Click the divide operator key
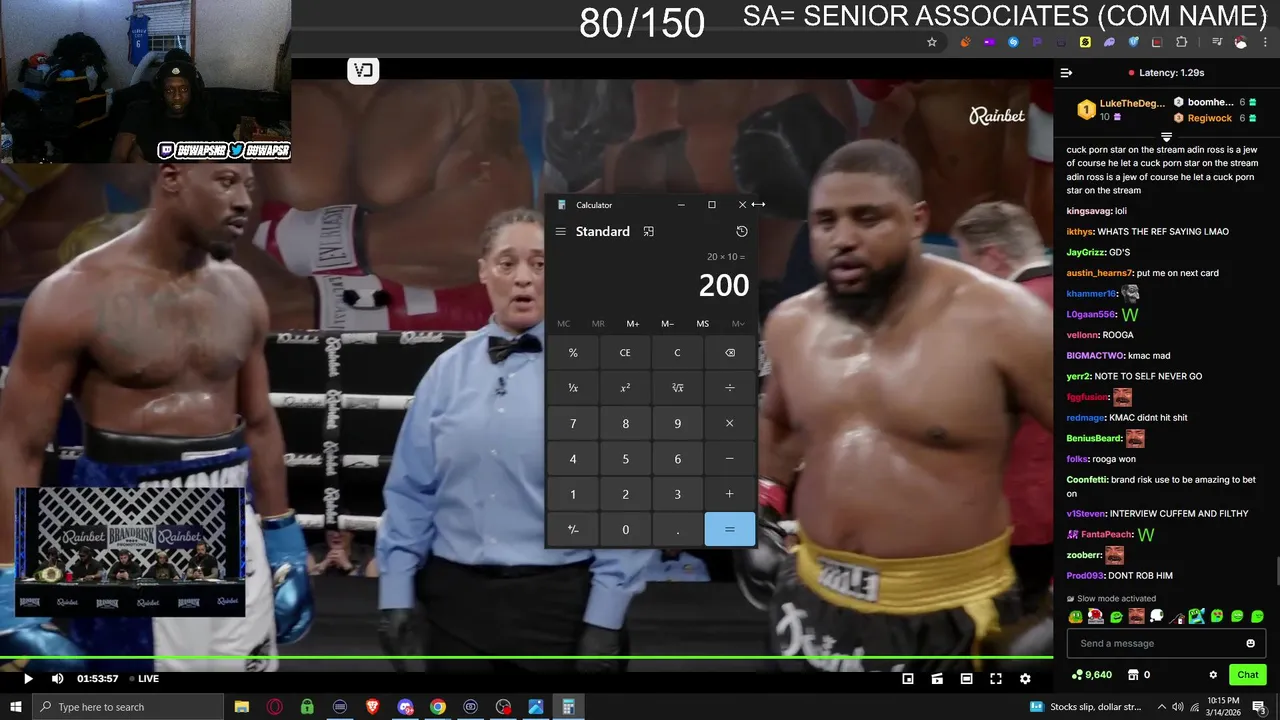Screen dimensions: 1280x720 [x=729, y=388]
